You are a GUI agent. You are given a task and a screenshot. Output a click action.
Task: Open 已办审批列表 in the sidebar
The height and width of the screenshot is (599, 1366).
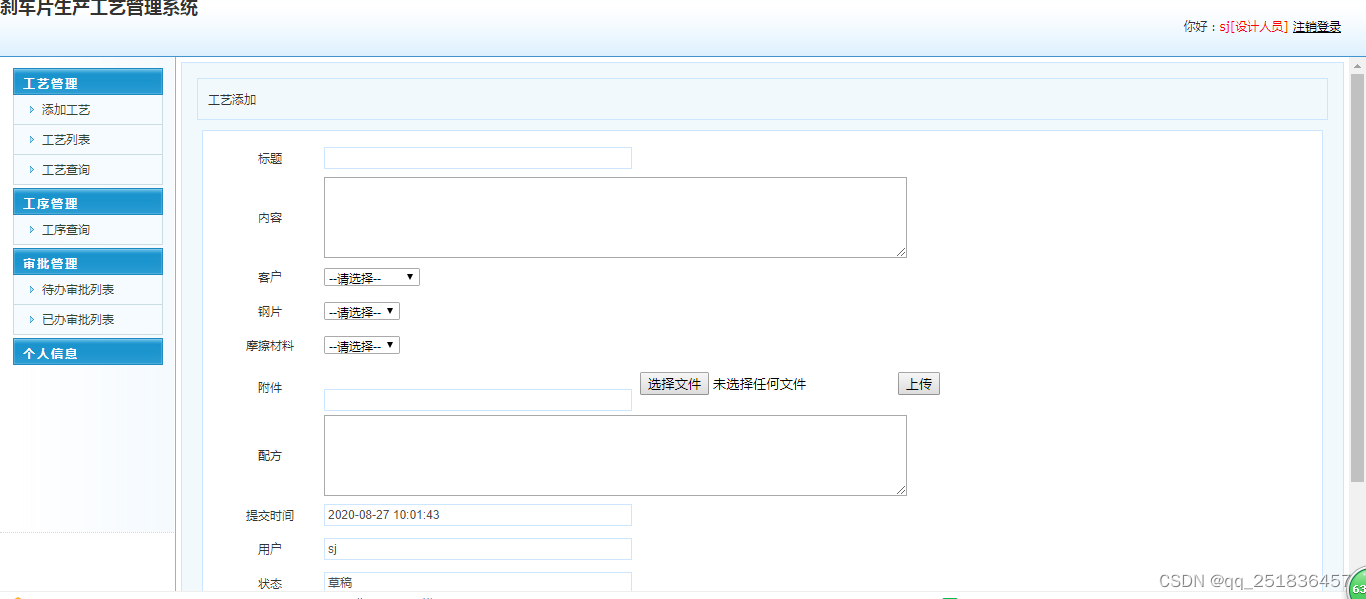(x=78, y=320)
